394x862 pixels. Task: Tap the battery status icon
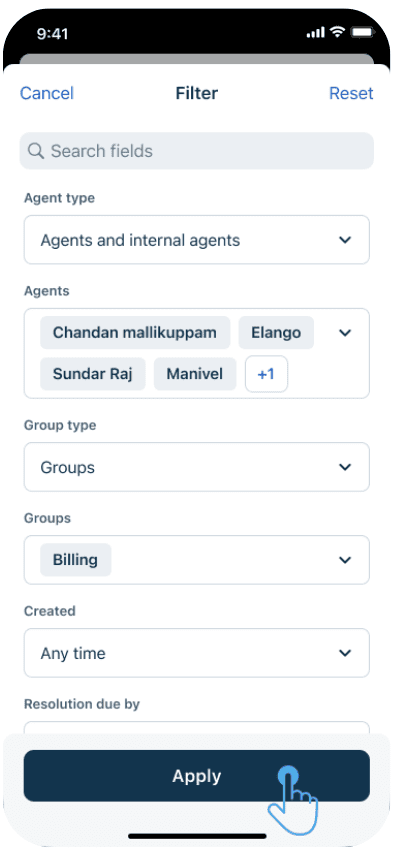click(x=362, y=32)
